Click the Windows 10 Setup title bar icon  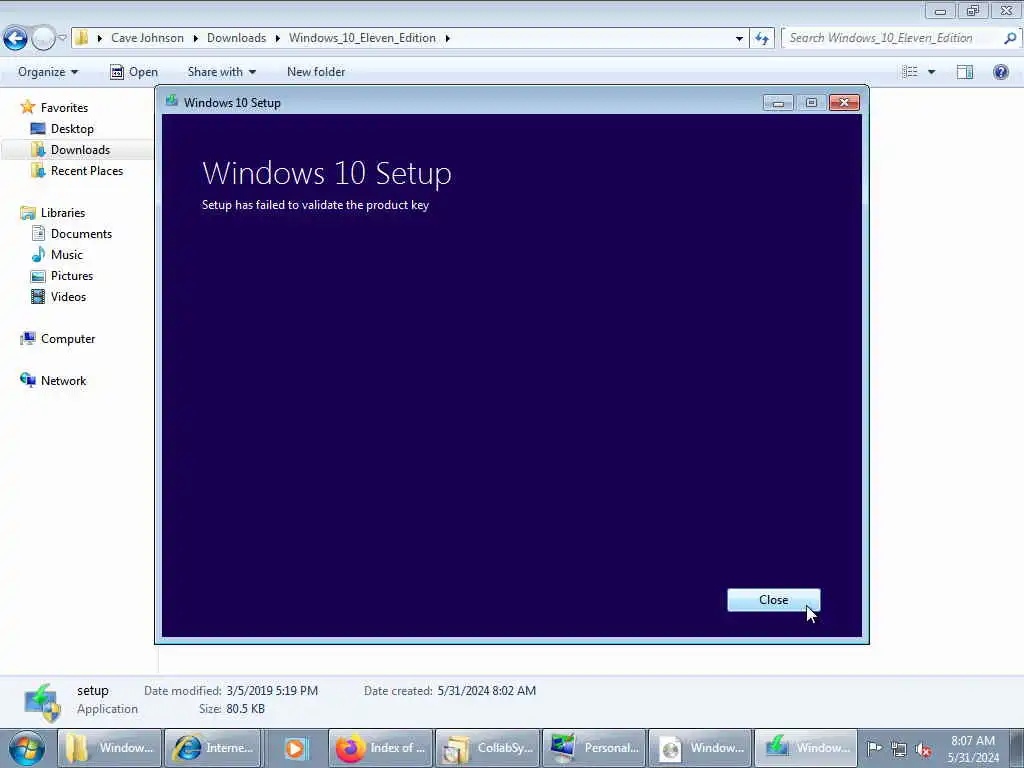(172, 102)
